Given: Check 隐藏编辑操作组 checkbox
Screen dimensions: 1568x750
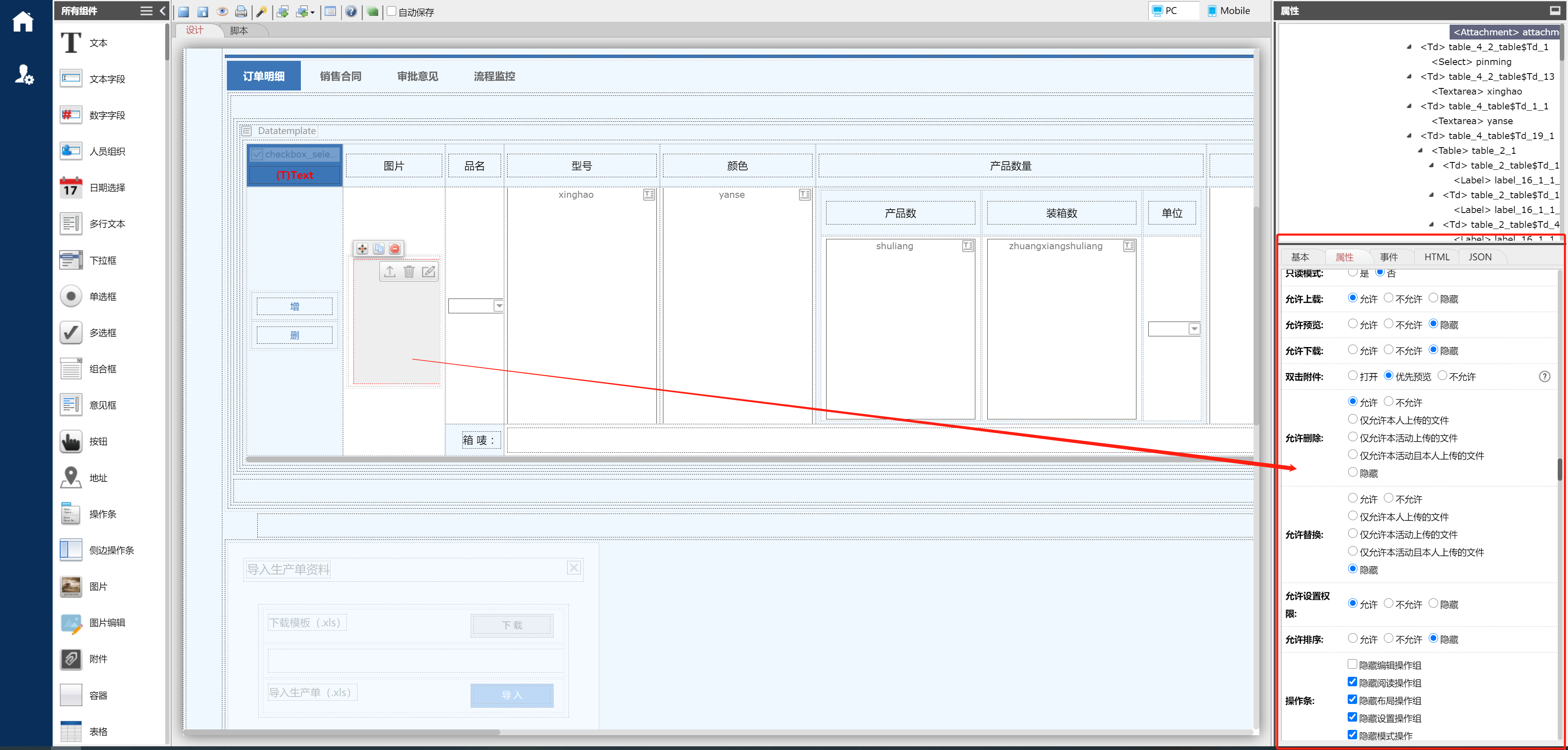Looking at the screenshot, I should [x=1352, y=664].
